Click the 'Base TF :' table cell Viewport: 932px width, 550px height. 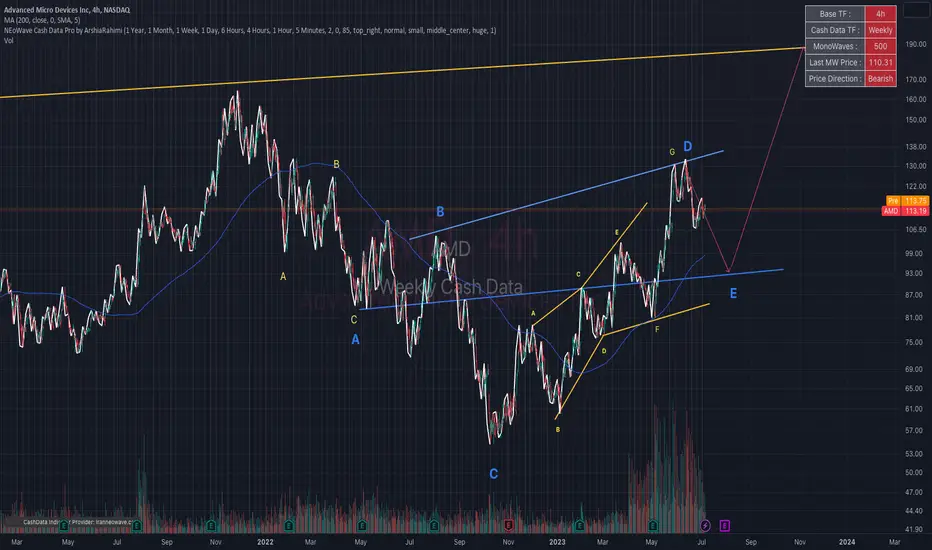(x=835, y=14)
